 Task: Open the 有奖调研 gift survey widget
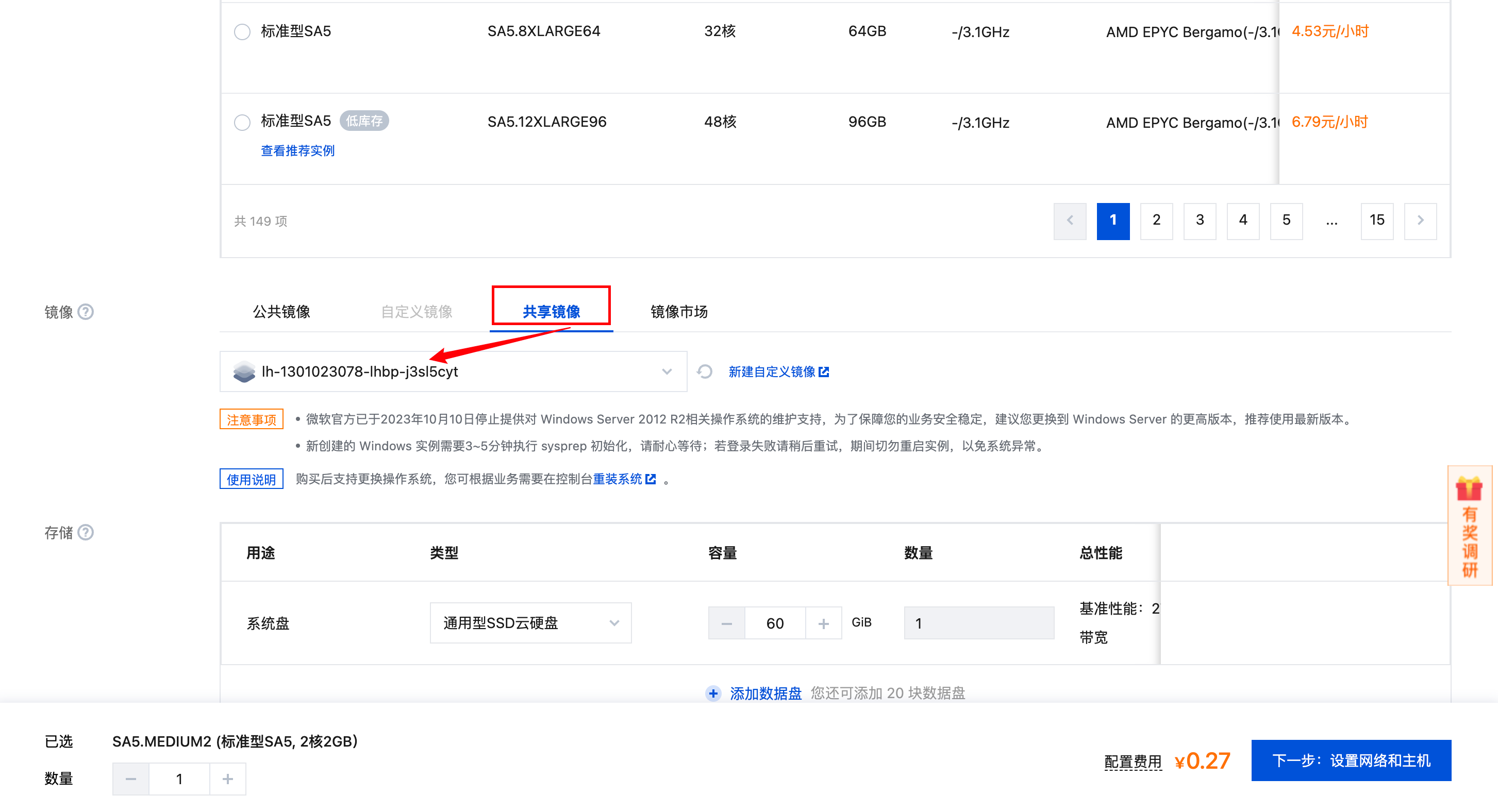[x=1469, y=526]
